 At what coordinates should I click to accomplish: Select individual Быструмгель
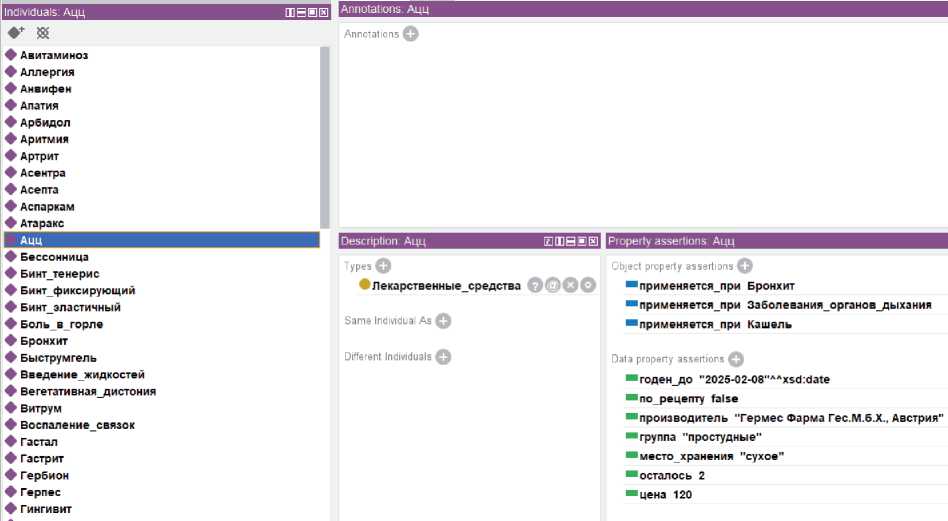(x=59, y=358)
